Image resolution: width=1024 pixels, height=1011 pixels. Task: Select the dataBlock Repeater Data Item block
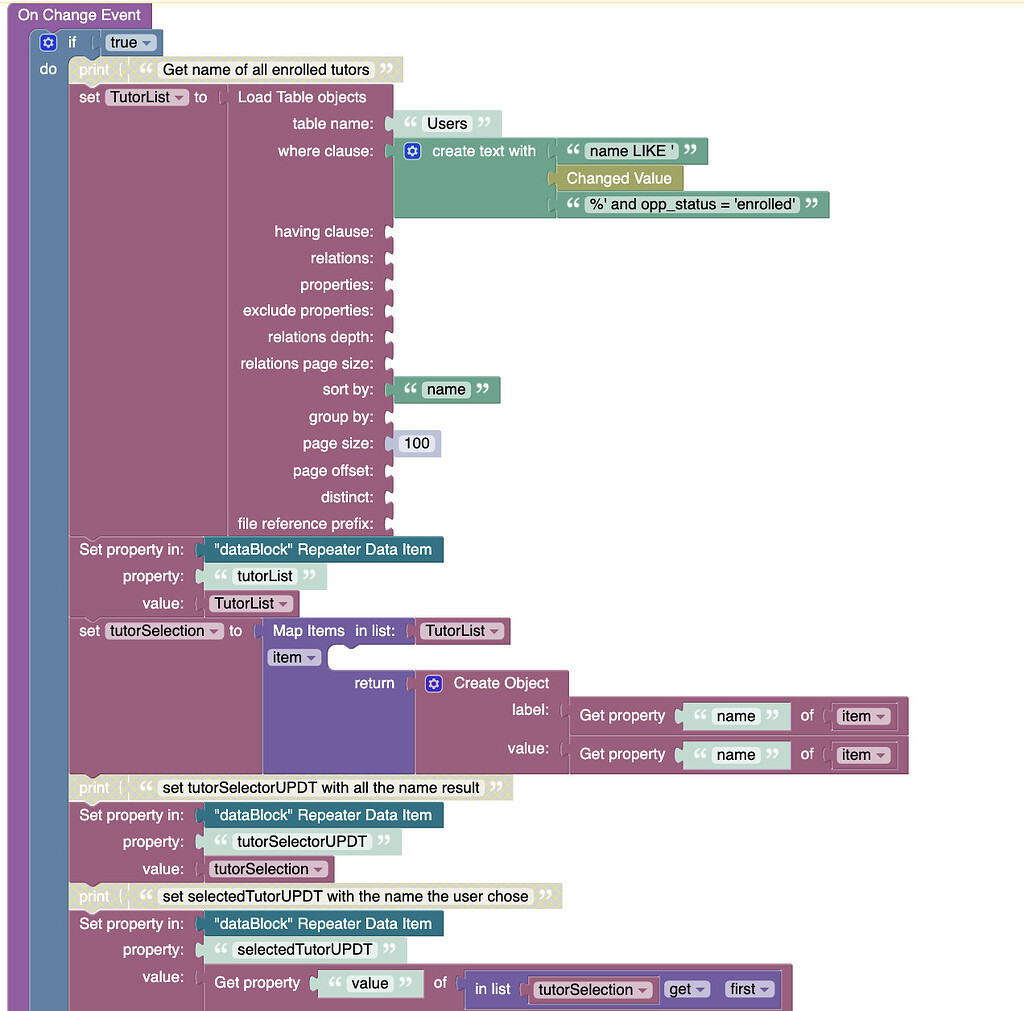point(322,549)
